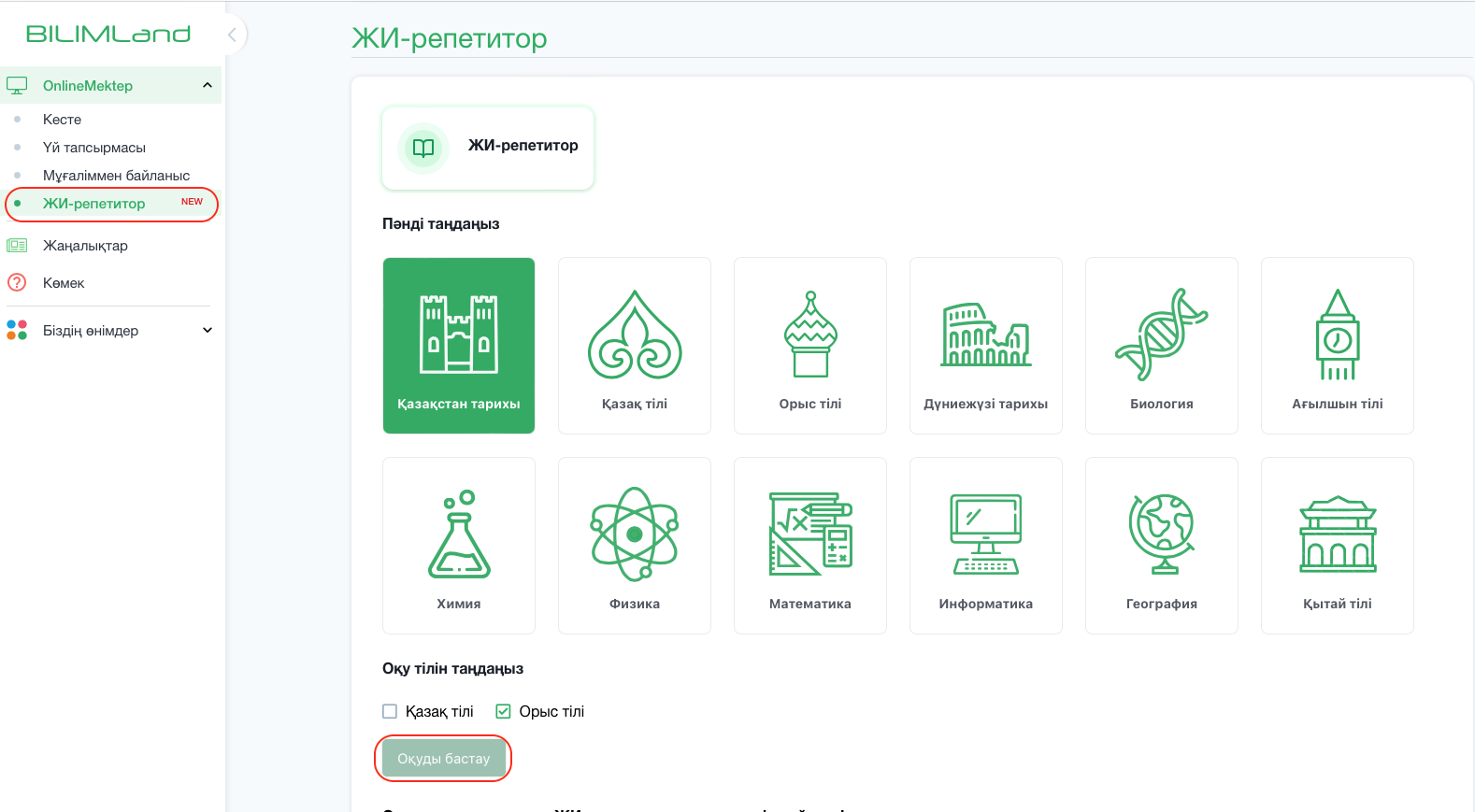The height and width of the screenshot is (812, 1475).
Task: Click the Көмек question mark icon
Action: pyautogui.click(x=17, y=282)
